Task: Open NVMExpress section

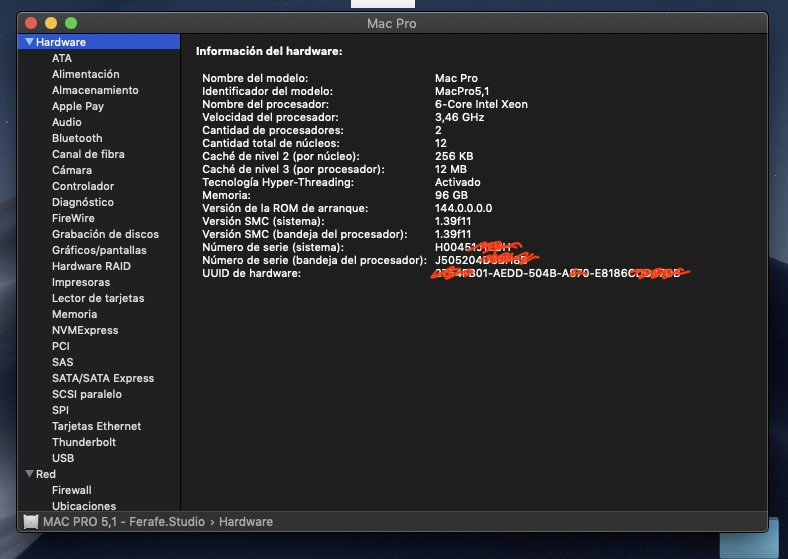Action: (x=85, y=330)
